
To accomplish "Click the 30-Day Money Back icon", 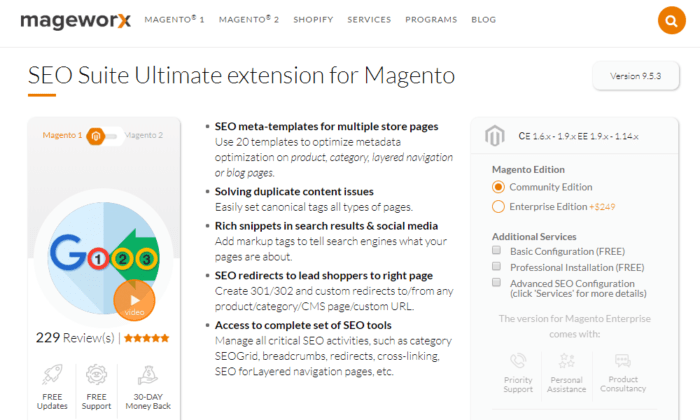I will point(148,375).
